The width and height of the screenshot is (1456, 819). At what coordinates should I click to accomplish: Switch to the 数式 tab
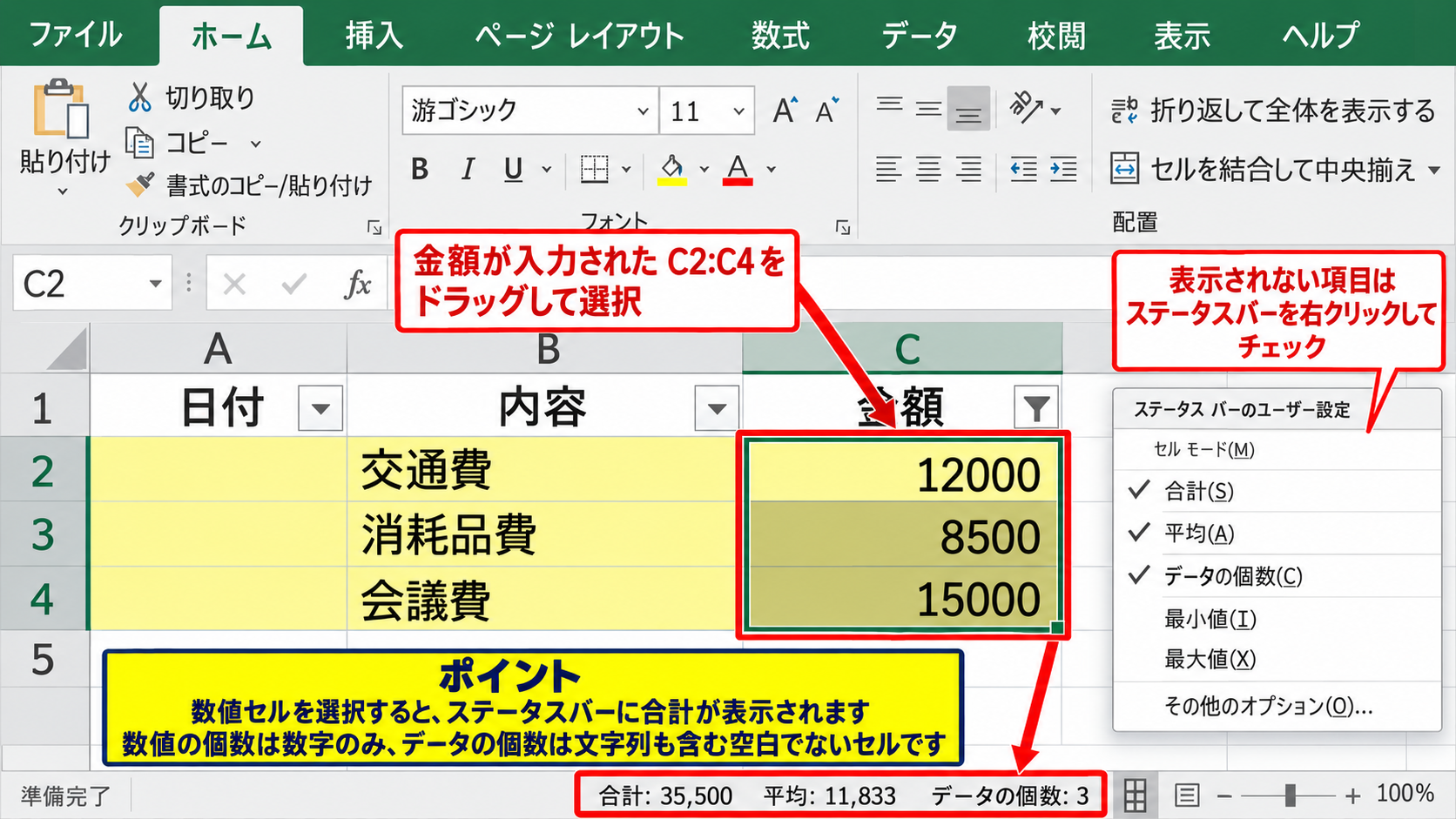click(x=780, y=35)
